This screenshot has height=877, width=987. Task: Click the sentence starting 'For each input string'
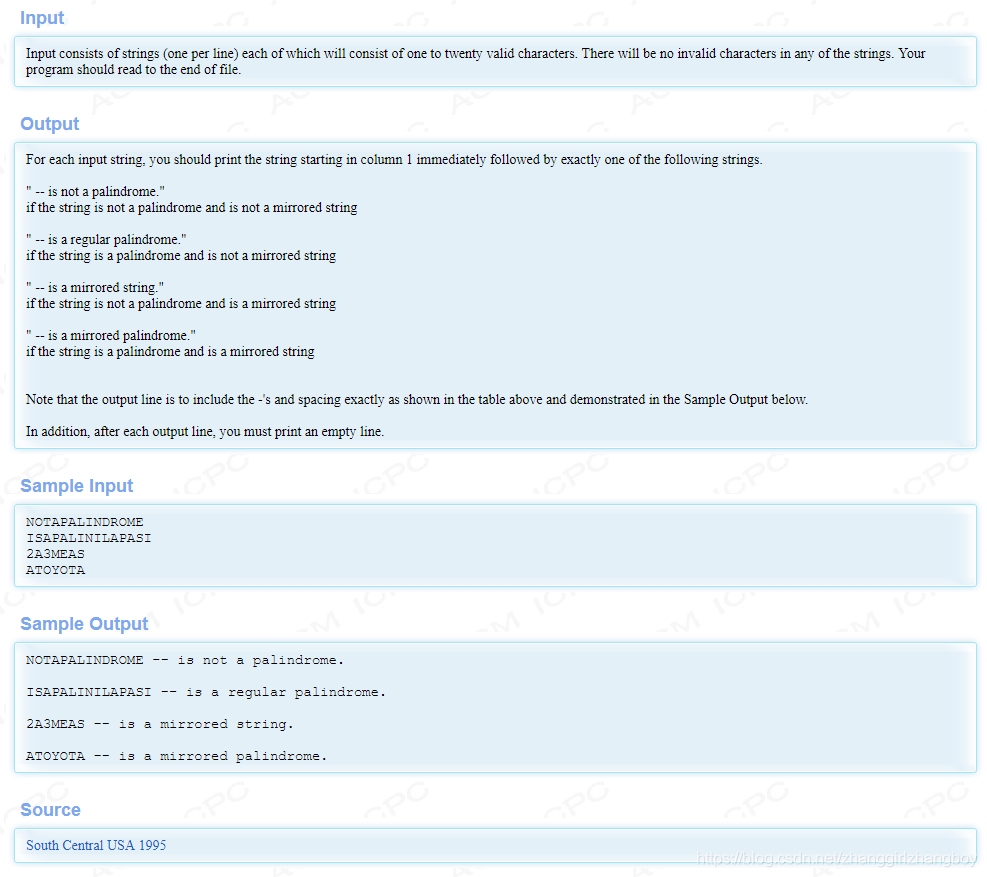tap(394, 159)
